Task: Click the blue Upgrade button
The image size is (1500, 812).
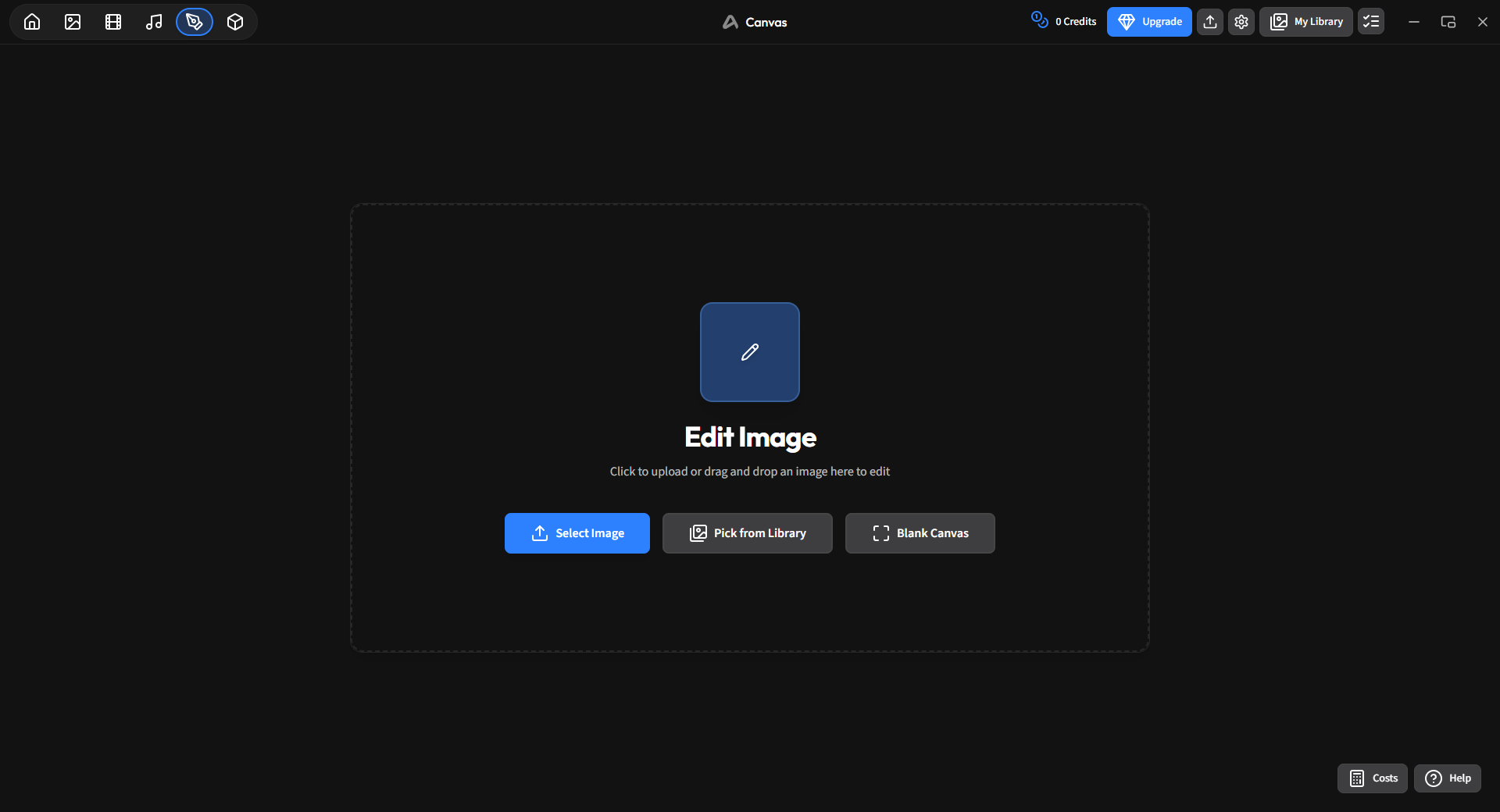Action: click(x=1149, y=22)
